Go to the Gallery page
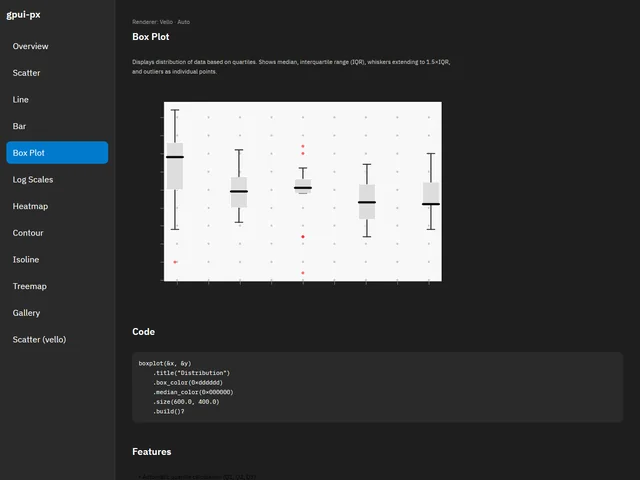 (57, 313)
